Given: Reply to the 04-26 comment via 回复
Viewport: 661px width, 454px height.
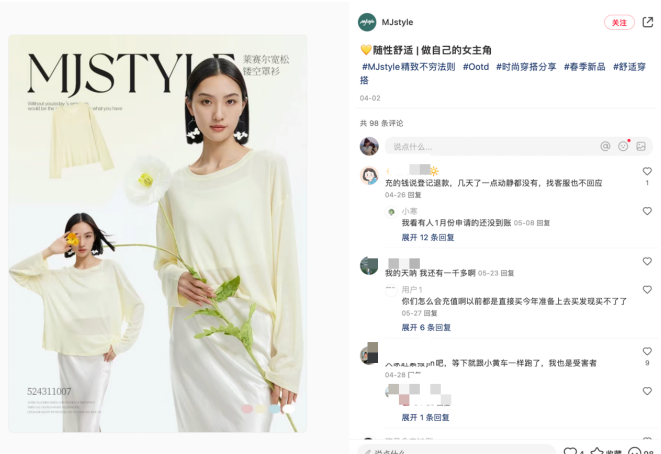Looking at the screenshot, I should click(x=414, y=195).
